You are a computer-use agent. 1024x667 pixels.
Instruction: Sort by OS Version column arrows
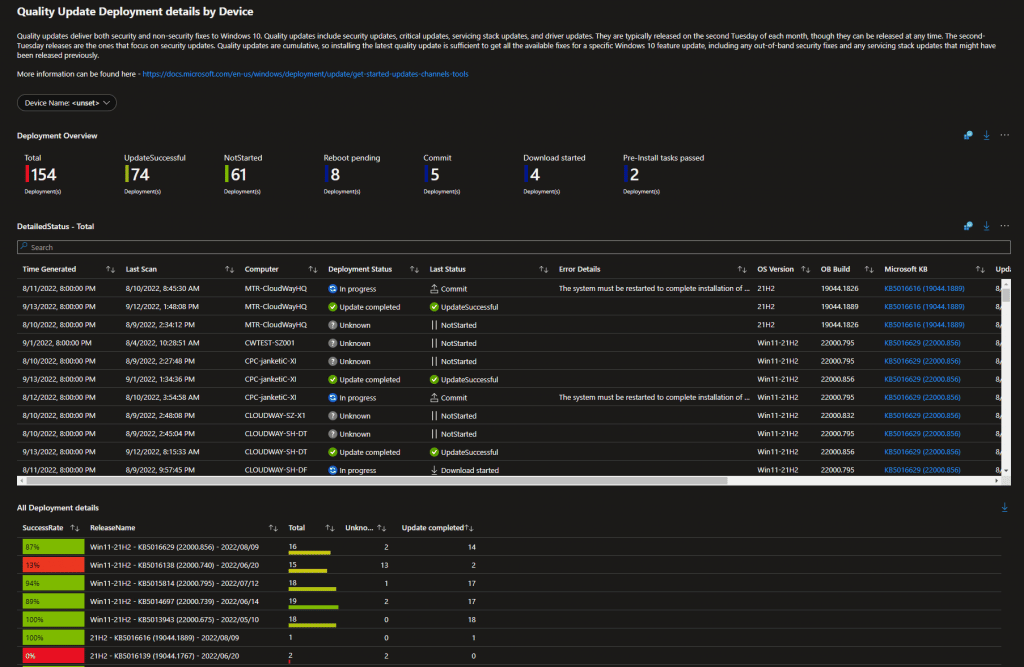tap(805, 269)
